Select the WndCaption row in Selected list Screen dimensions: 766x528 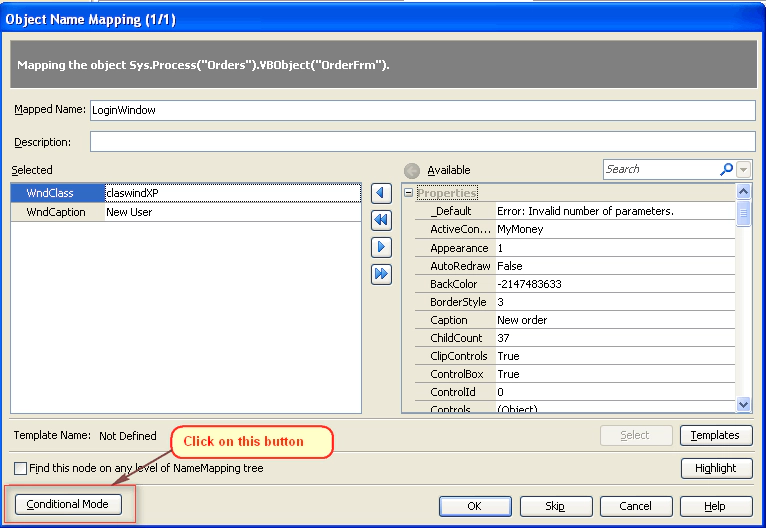tap(56, 212)
